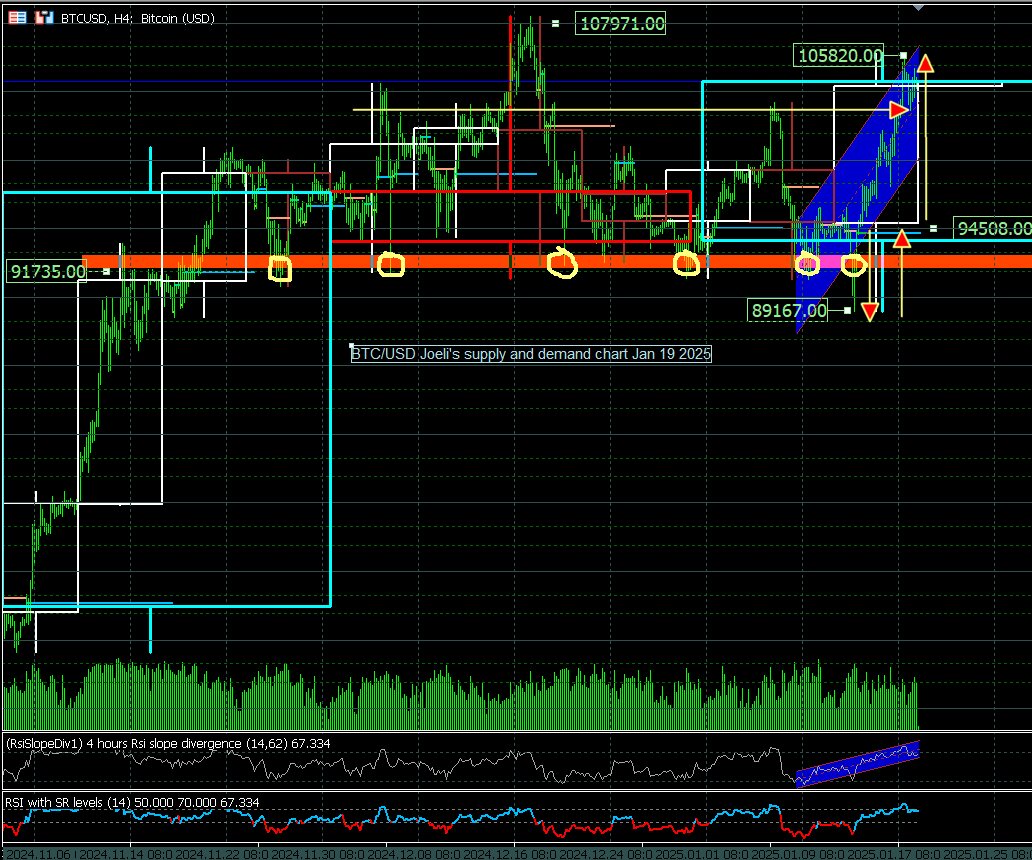Click the red down arrow near 89167.00
The image size is (1032, 860).
pyautogui.click(x=869, y=311)
